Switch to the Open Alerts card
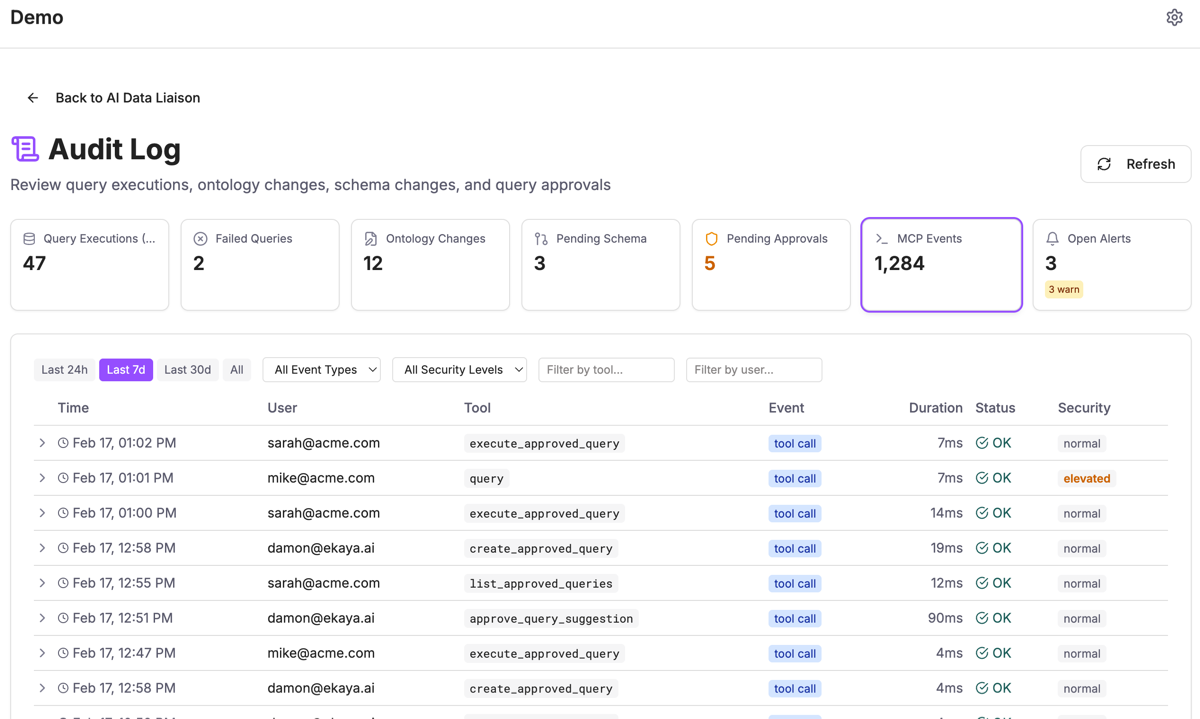 1111,264
